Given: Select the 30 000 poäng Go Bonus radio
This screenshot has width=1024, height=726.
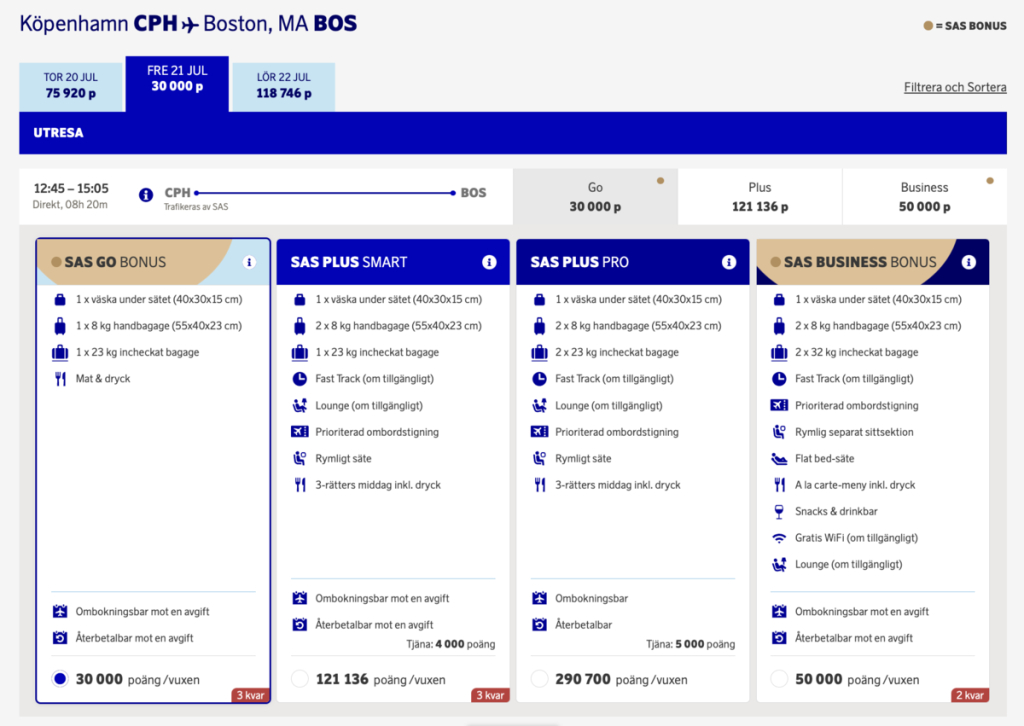Looking at the screenshot, I should coord(60,679).
